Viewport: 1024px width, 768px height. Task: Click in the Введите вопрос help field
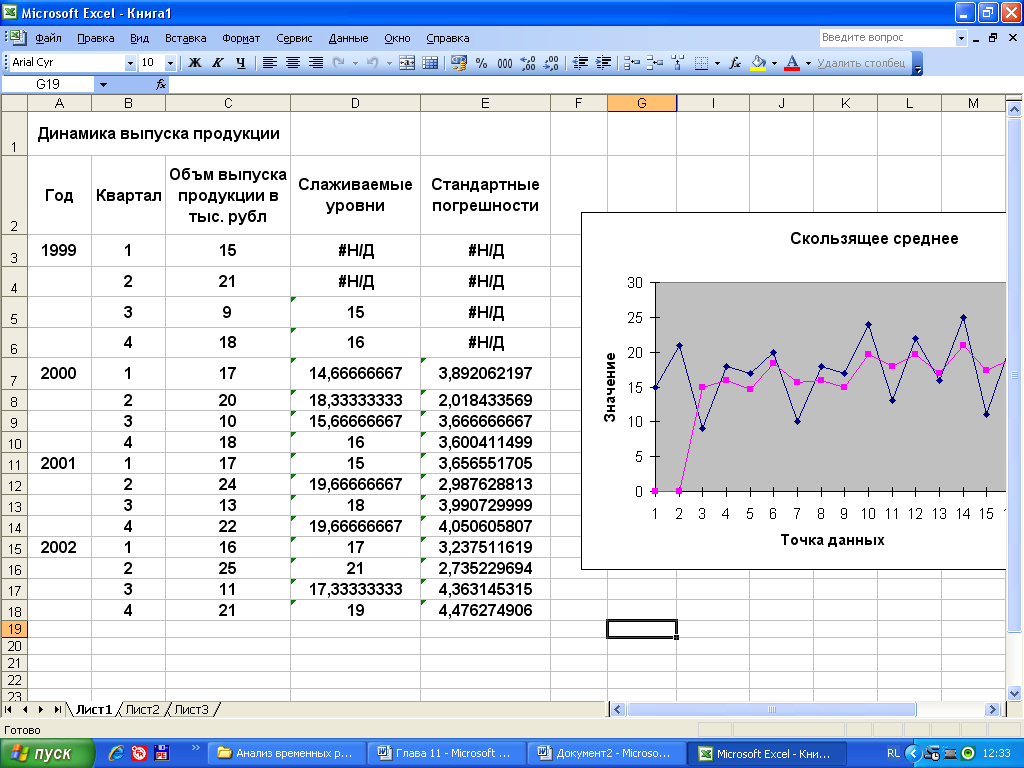pos(887,38)
